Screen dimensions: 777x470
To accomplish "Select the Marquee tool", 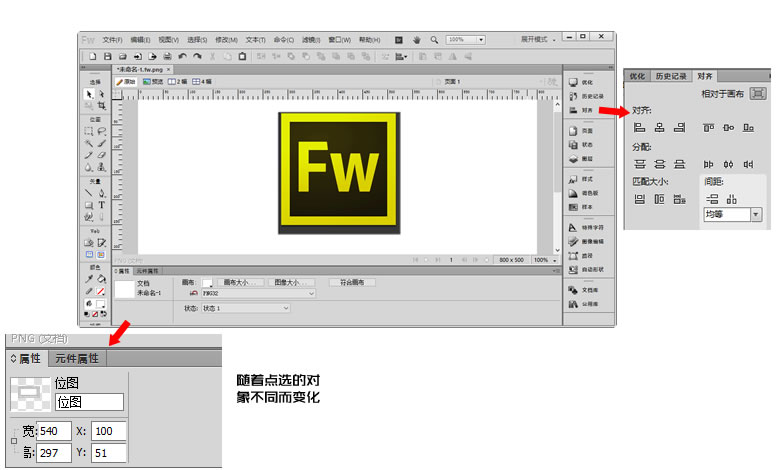I will (x=89, y=131).
